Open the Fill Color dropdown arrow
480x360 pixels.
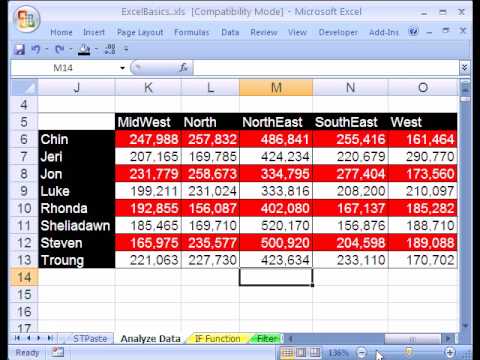tap(96, 50)
